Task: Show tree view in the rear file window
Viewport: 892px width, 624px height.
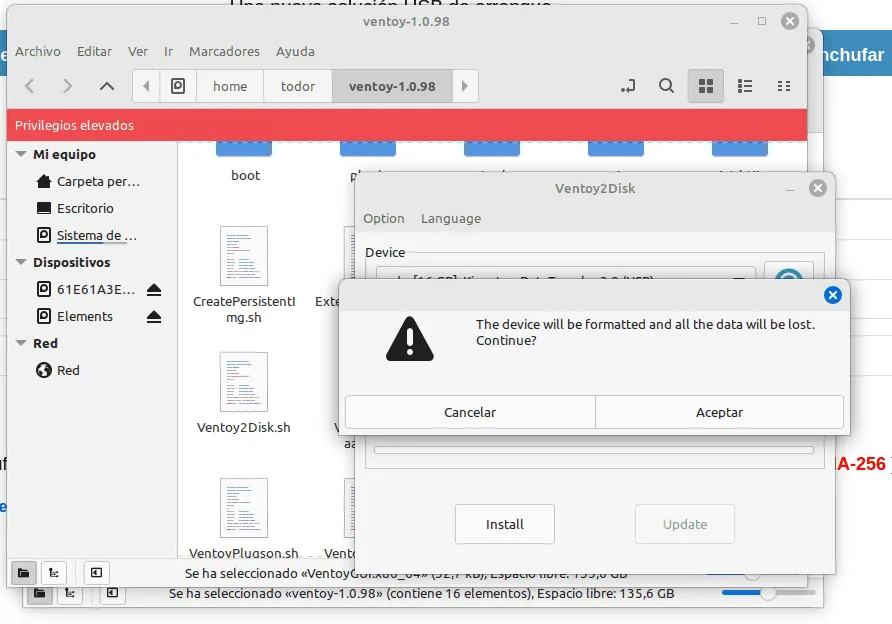Action: tap(69, 594)
